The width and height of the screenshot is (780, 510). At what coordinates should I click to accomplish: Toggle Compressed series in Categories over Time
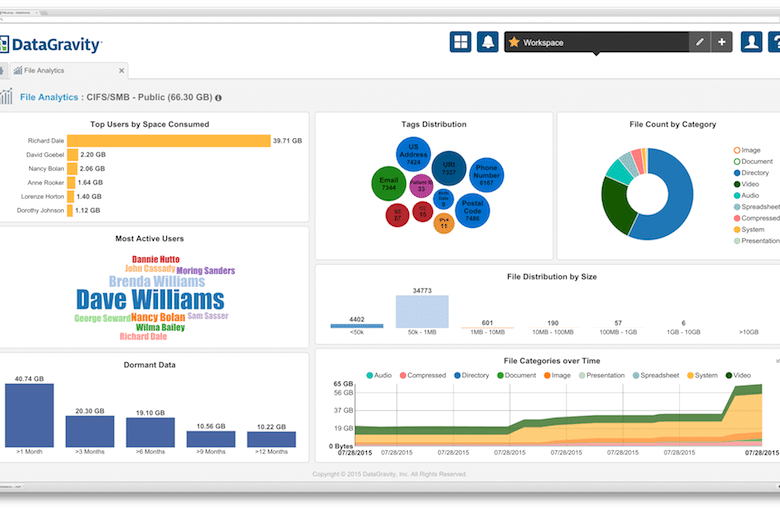(423, 375)
